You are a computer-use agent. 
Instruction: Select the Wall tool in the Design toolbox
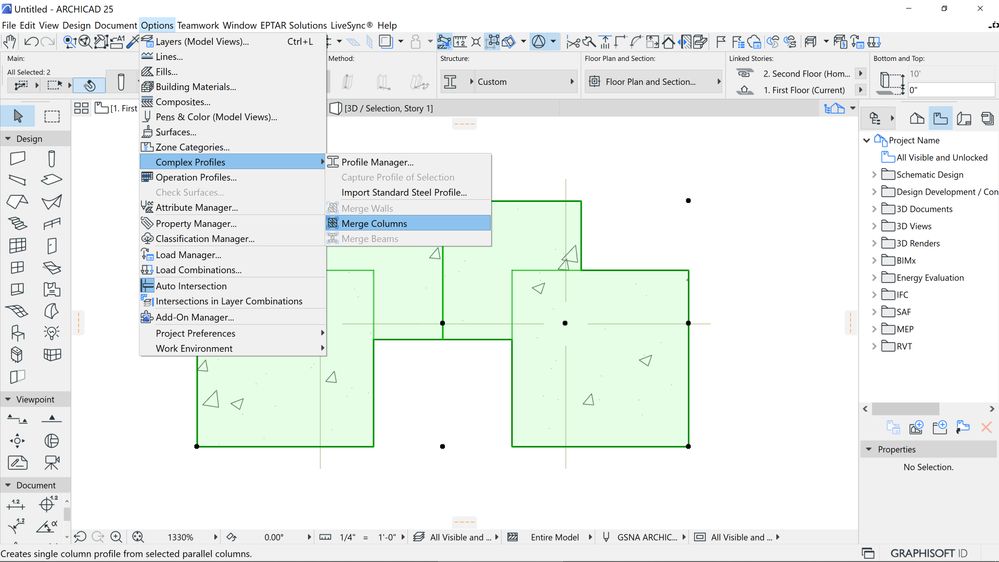coord(17,158)
